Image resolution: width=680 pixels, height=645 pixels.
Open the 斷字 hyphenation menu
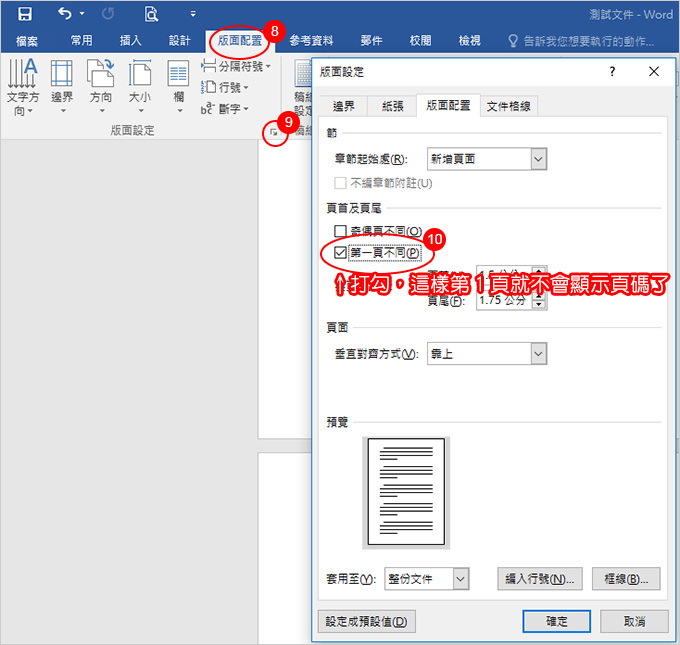tap(225, 108)
